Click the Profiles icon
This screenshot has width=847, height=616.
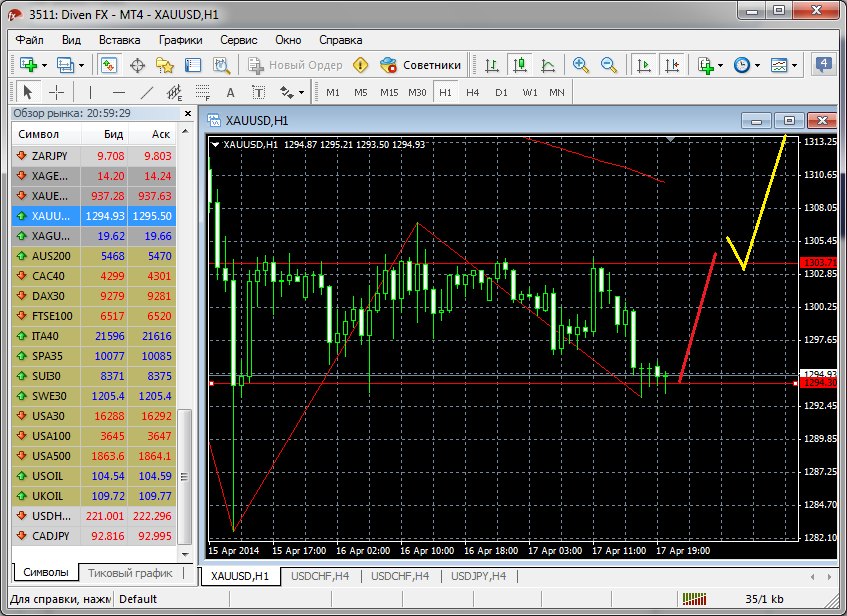(65, 65)
